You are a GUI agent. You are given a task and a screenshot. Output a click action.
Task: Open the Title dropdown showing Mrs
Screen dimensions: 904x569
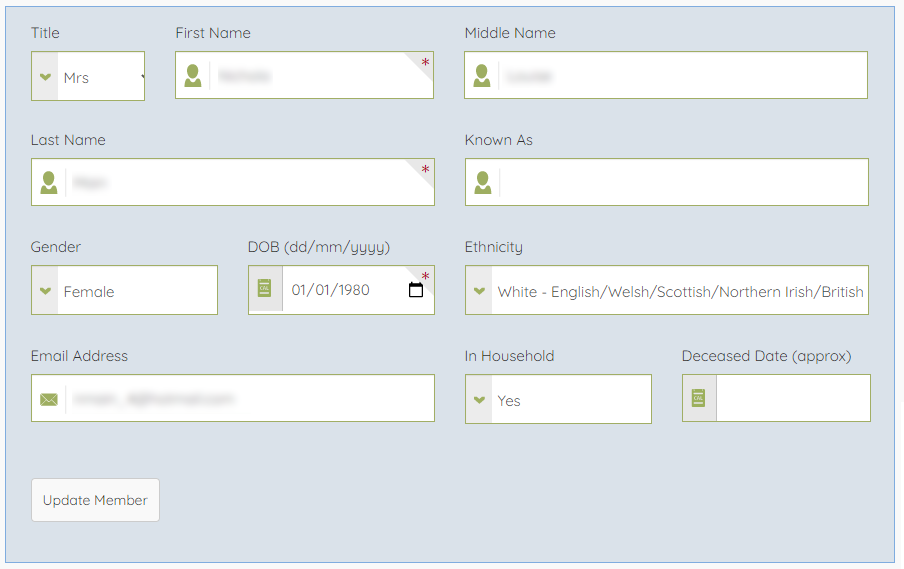click(x=100, y=77)
